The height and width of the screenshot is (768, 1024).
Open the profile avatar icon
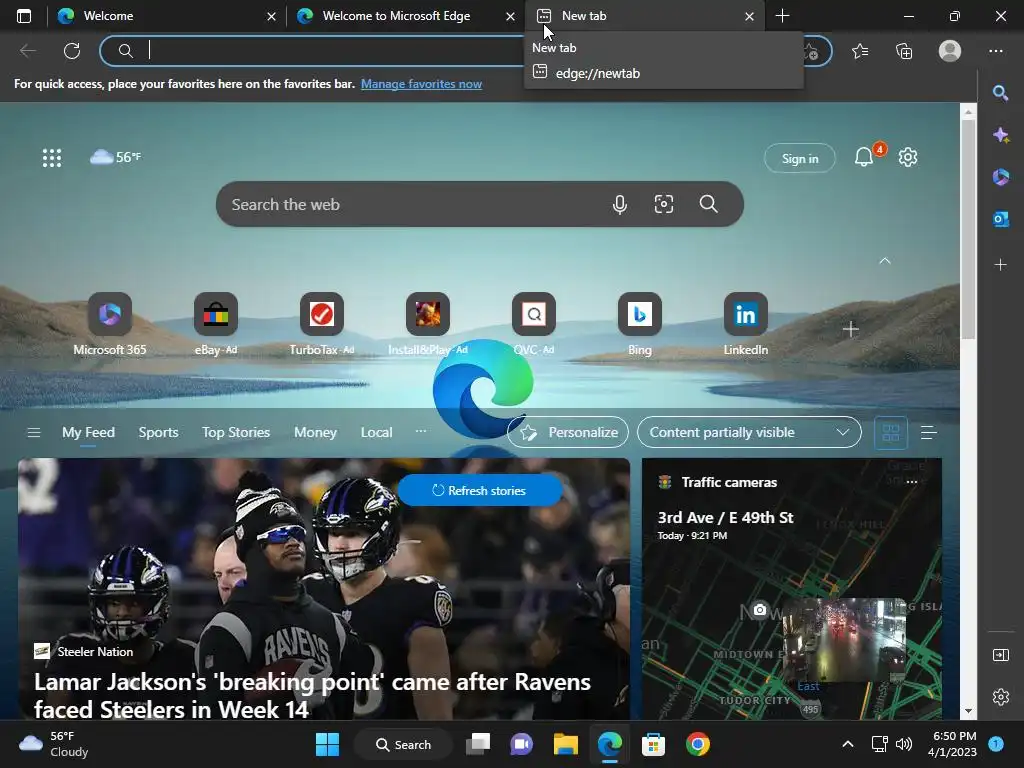point(950,51)
